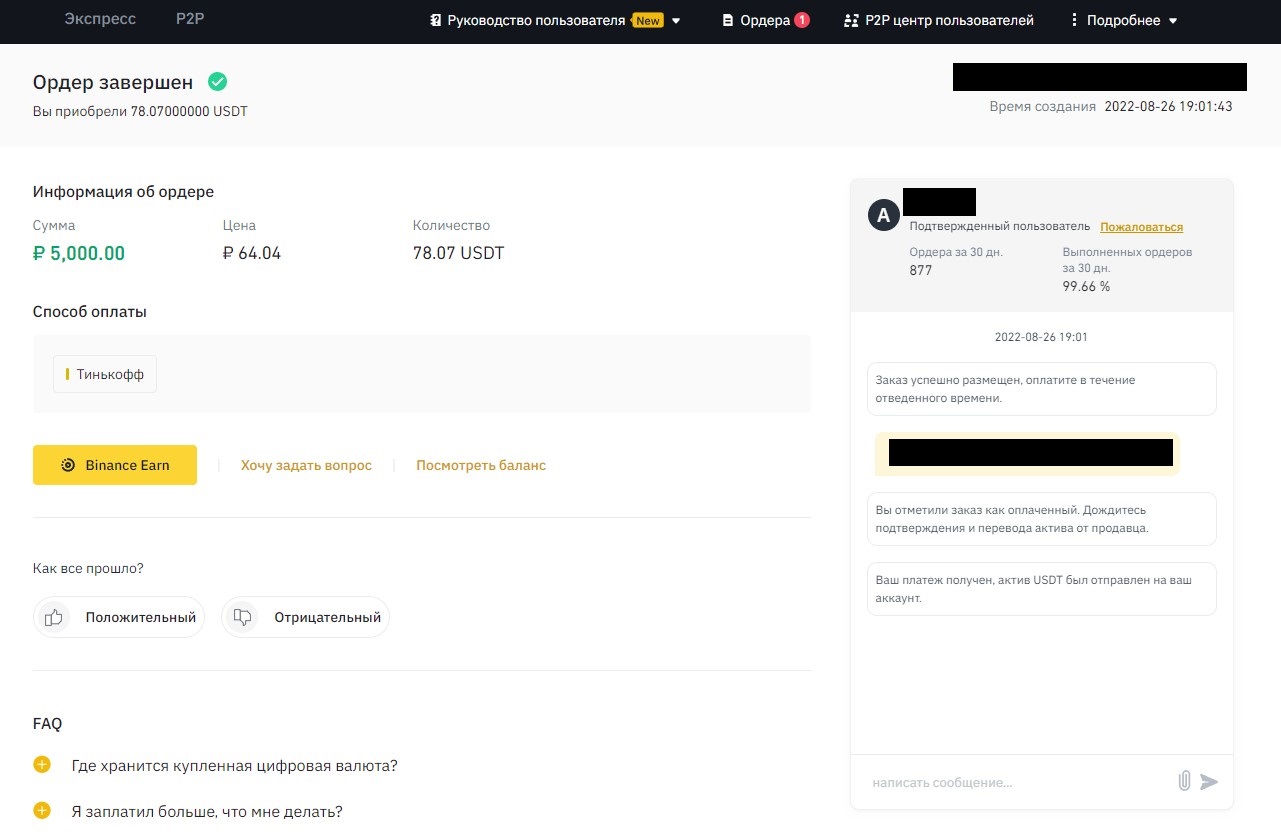Click the thumbs-up icon
1281x835 pixels.
(x=54, y=617)
